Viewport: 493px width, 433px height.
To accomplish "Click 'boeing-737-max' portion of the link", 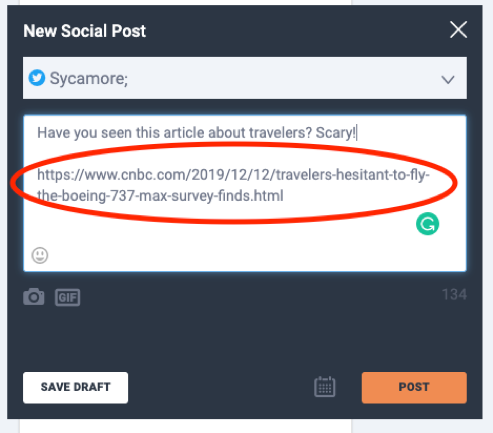I will [x=113, y=196].
